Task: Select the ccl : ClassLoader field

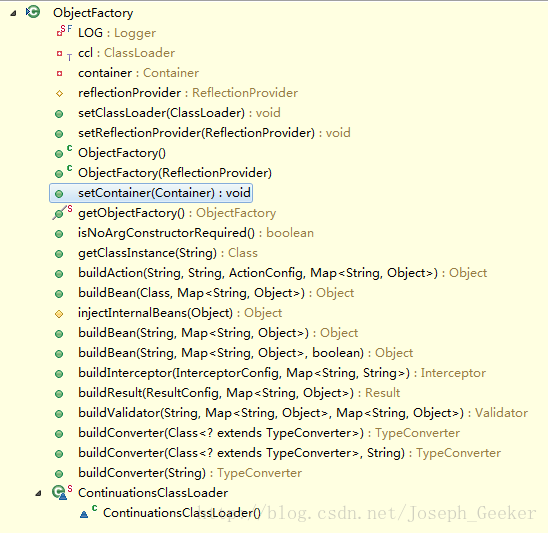Action: (x=127, y=53)
